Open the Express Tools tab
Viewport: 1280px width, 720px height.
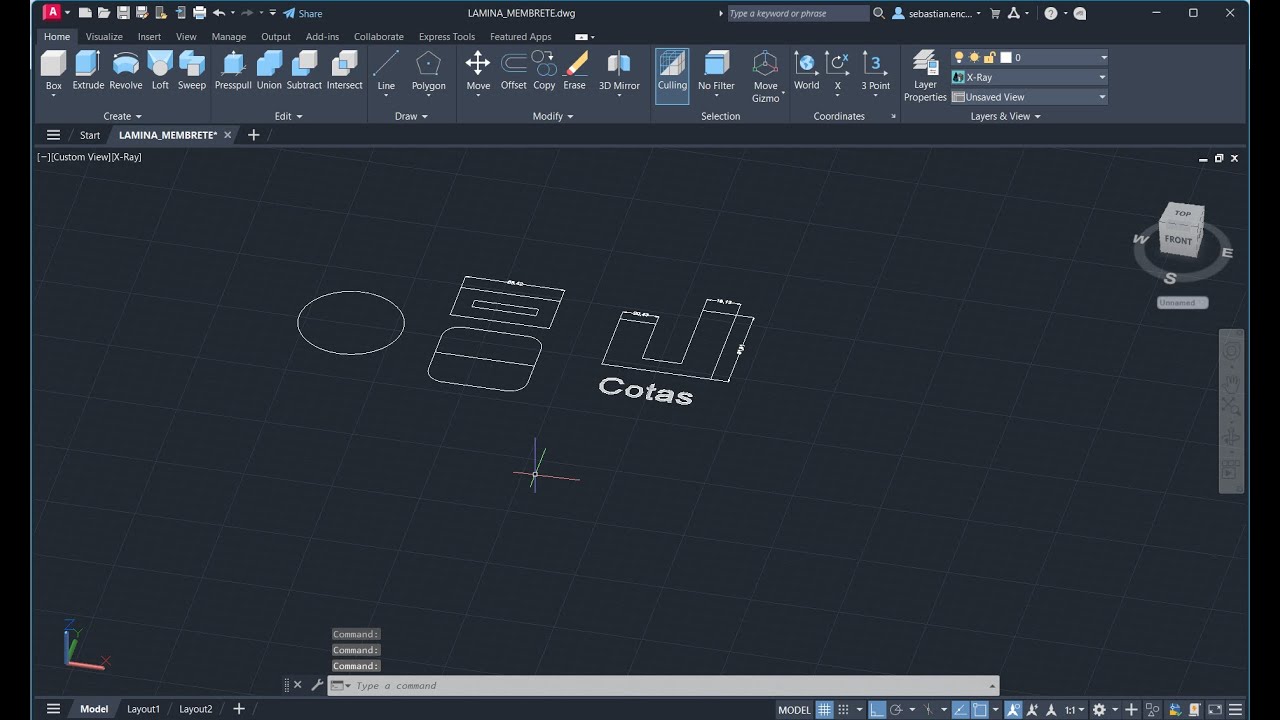447,37
